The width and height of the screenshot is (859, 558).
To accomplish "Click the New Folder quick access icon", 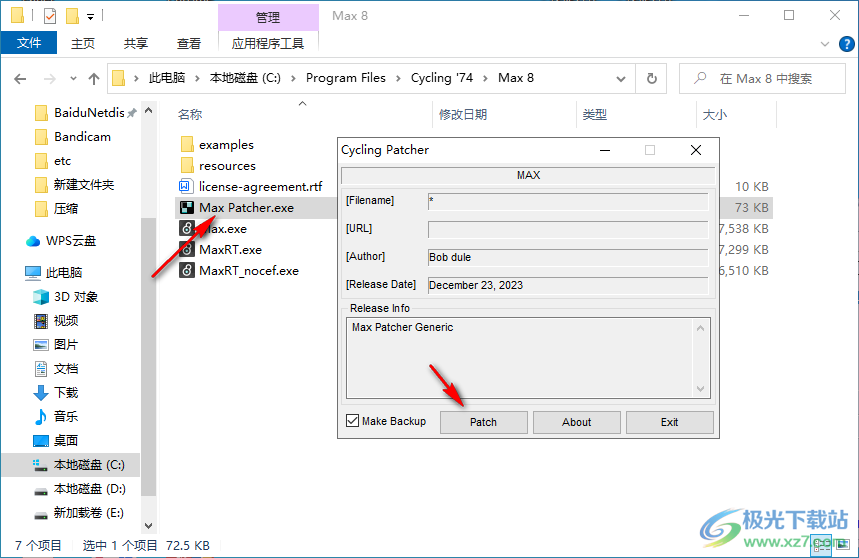I will (72, 16).
